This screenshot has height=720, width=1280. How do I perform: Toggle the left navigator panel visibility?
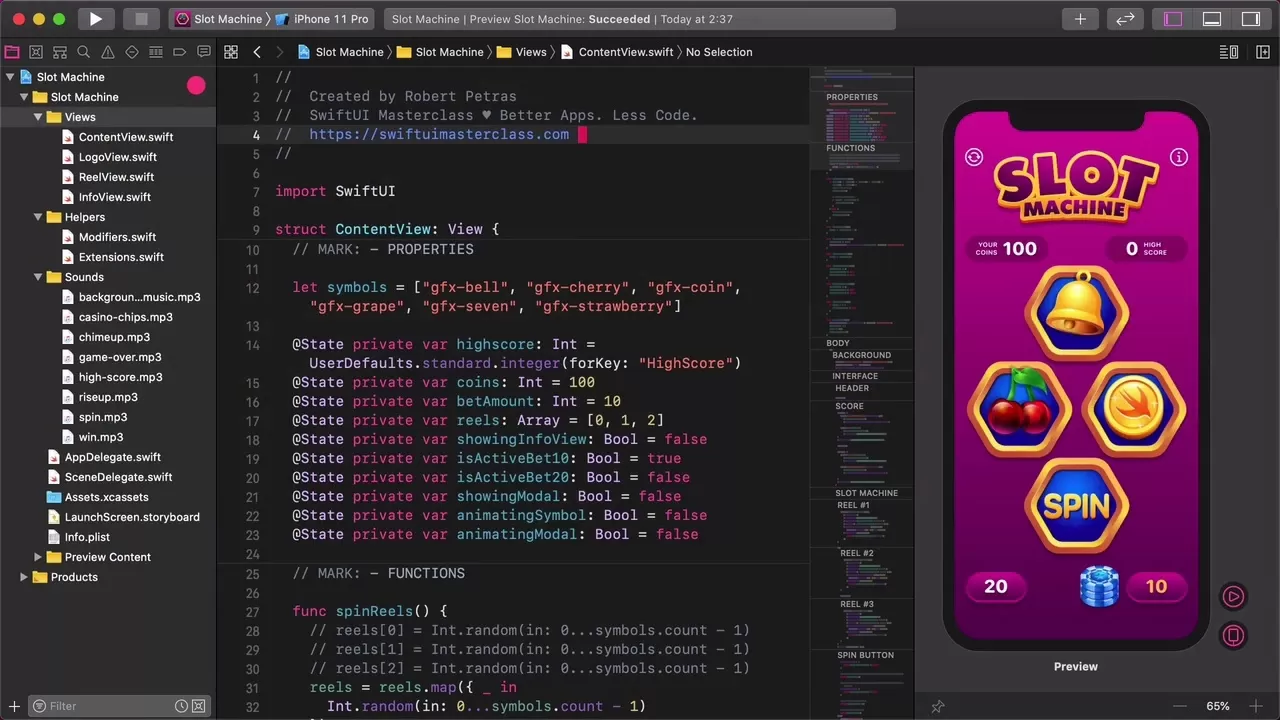pyautogui.click(x=1173, y=19)
